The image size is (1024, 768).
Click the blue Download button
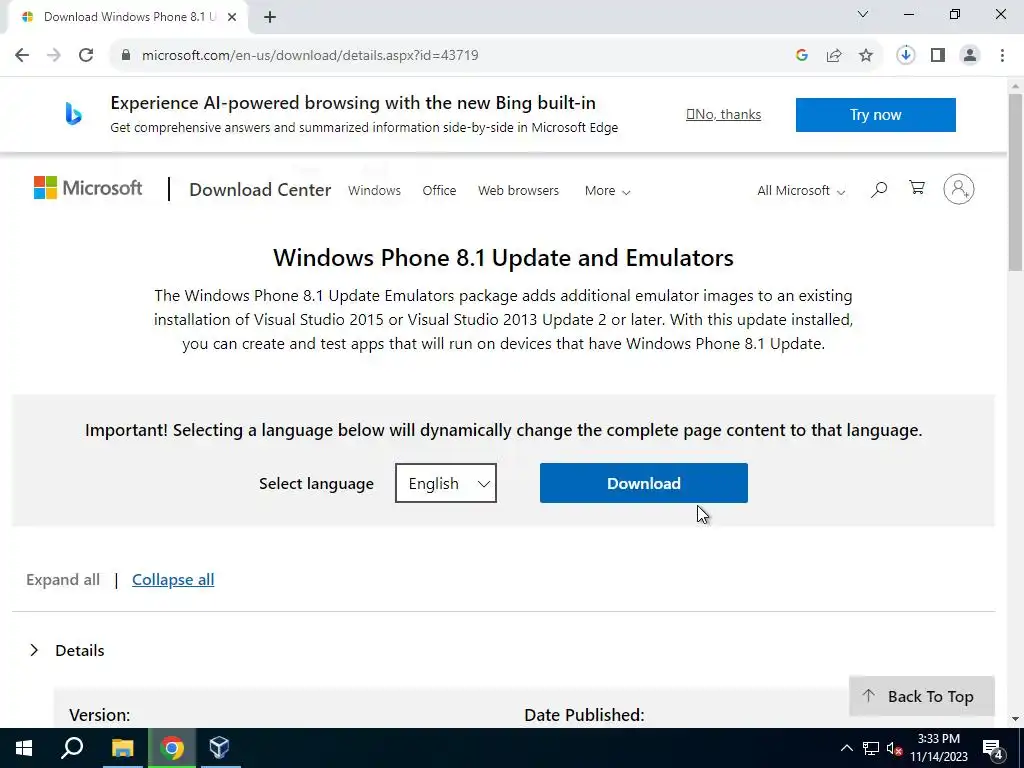coord(644,483)
